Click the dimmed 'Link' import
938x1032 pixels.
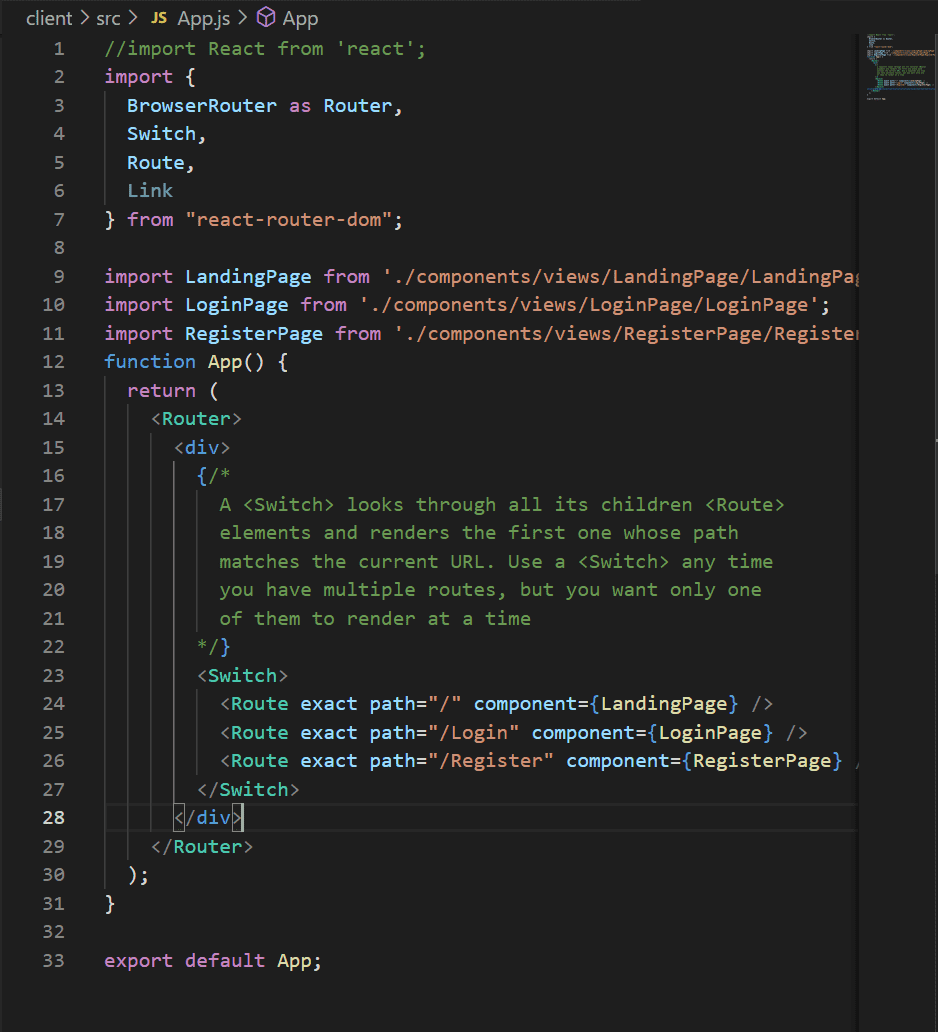click(x=150, y=191)
